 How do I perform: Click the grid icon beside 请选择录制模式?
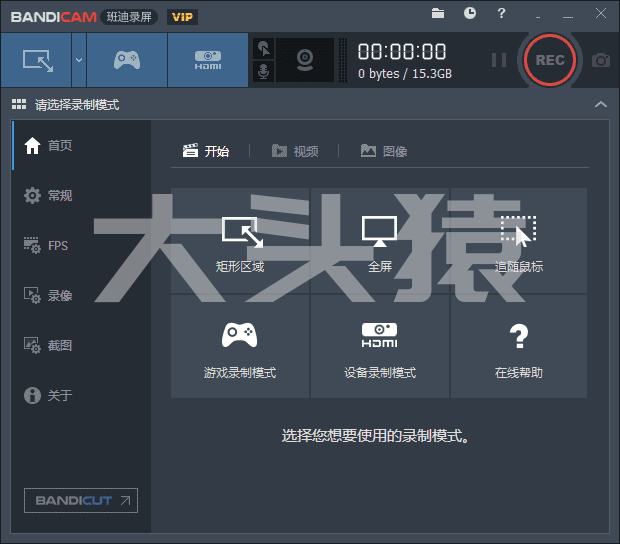pos(19,104)
